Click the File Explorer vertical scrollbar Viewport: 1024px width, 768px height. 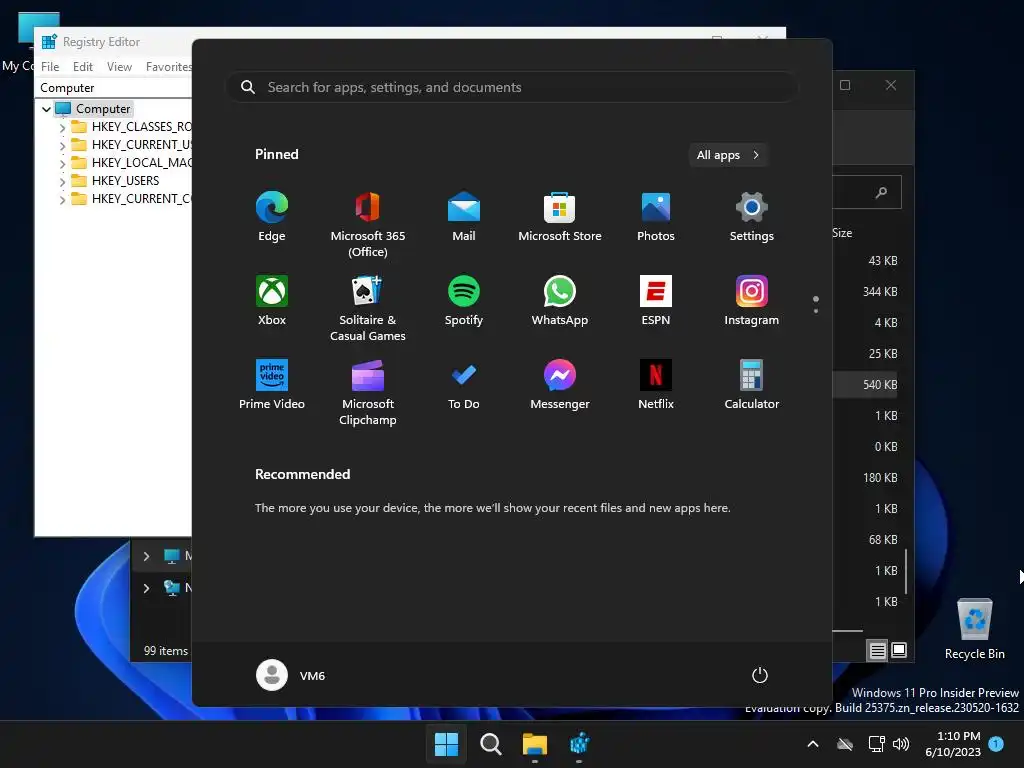[x=906, y=571]
